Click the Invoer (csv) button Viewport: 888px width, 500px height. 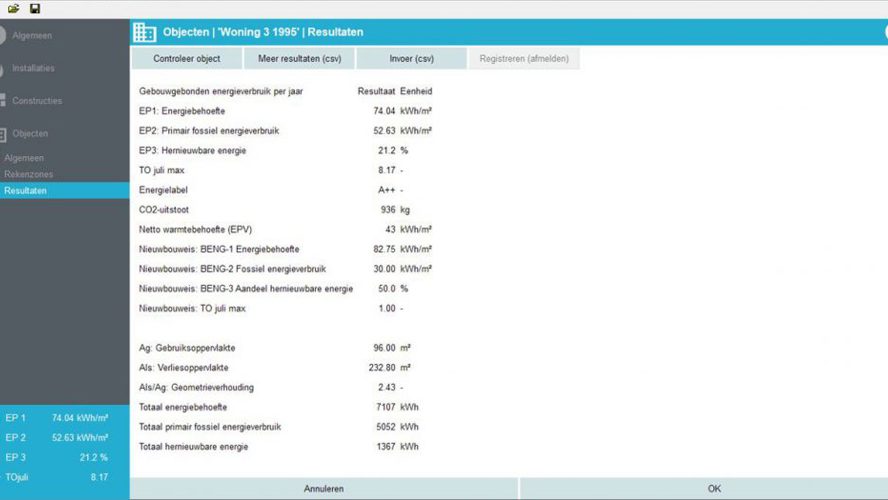pyautogui.click(x=411, y=59)
